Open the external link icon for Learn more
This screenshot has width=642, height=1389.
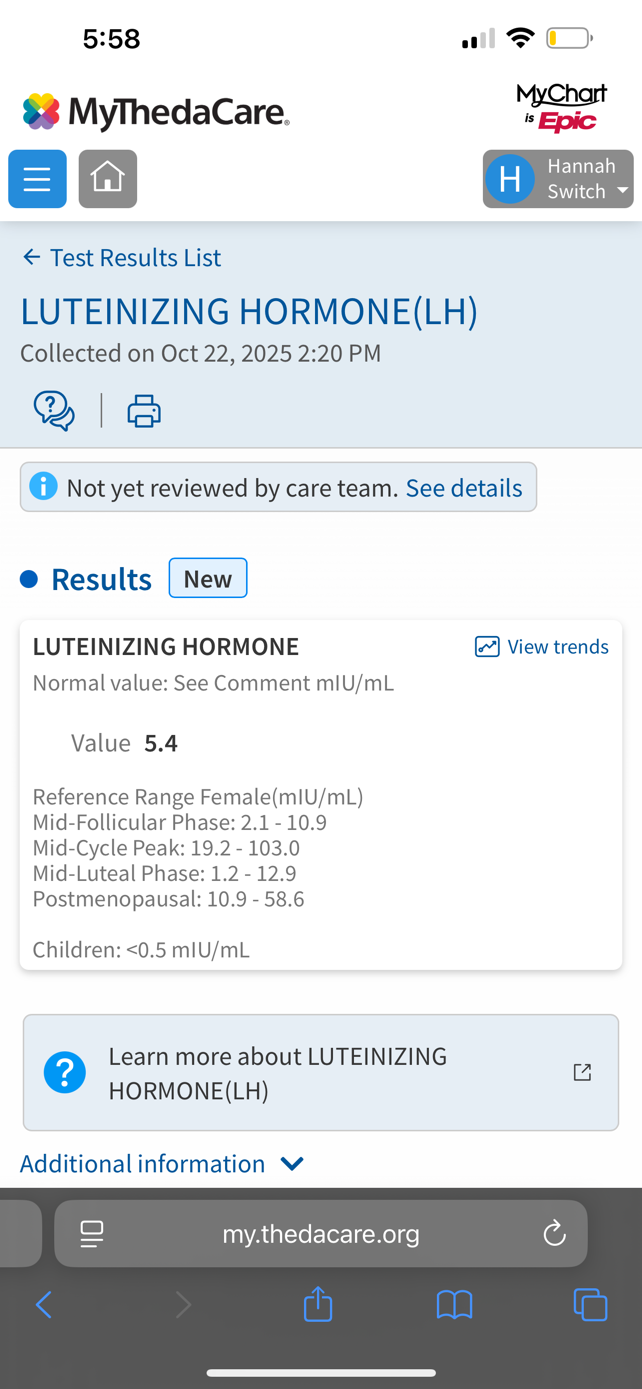coord(582,1072)
